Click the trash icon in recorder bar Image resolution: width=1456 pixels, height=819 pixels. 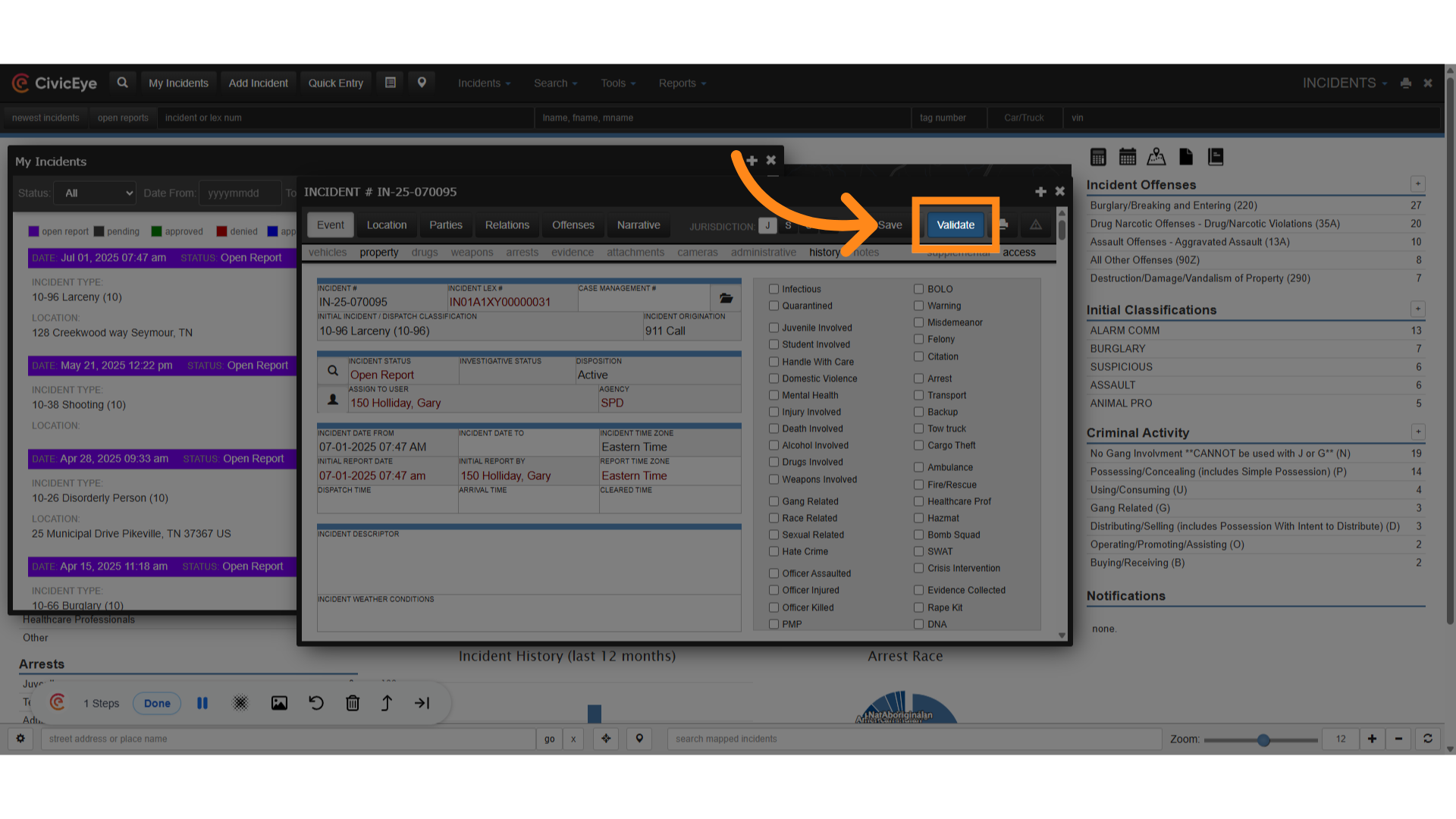(353, 703)
